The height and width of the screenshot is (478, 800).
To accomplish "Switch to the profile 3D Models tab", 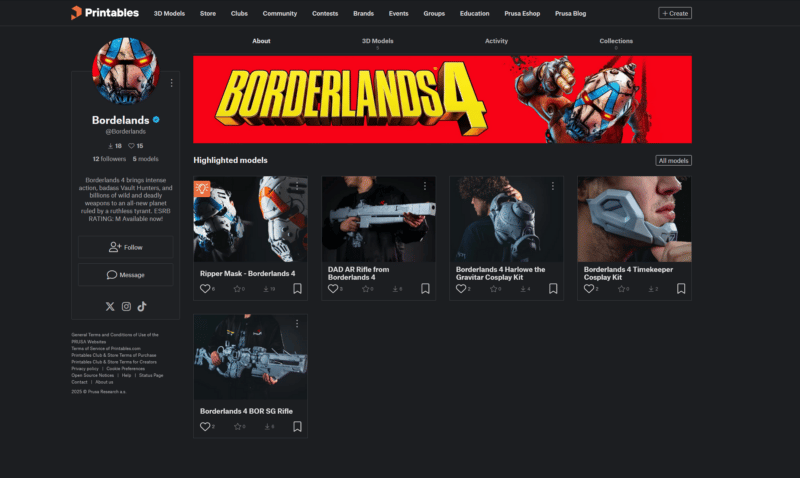I will point(378,42).
